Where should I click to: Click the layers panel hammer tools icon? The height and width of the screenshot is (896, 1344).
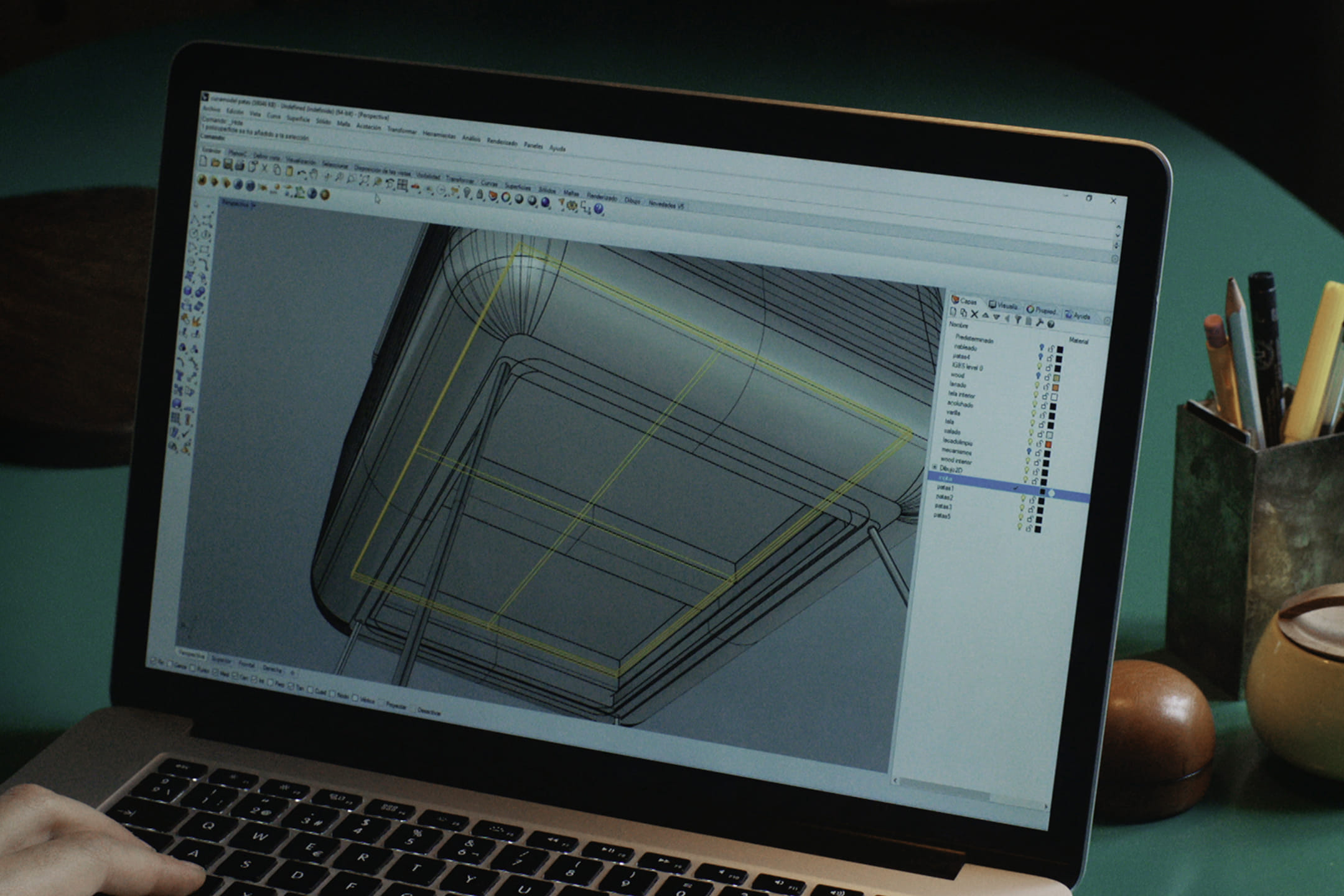1039,322
